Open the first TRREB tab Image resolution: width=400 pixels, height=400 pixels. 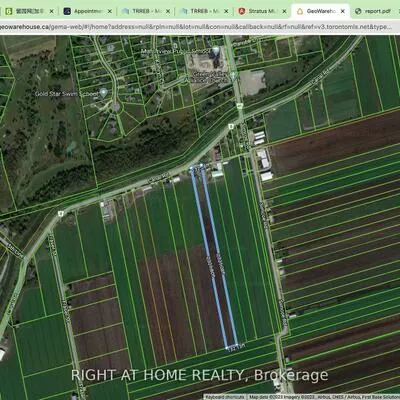(x=147, y=11)
